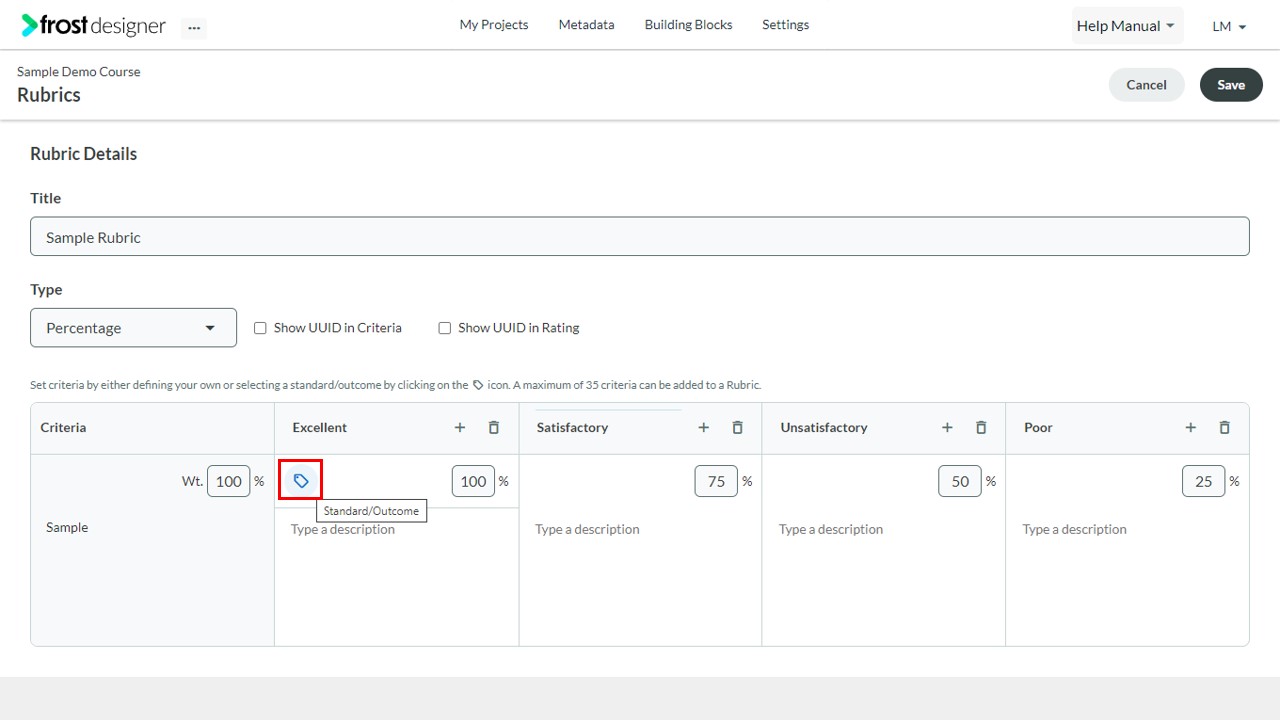1280x720 pixels.
Task: Edit the Poor 25 percent field
Action: coord(1204,481)
